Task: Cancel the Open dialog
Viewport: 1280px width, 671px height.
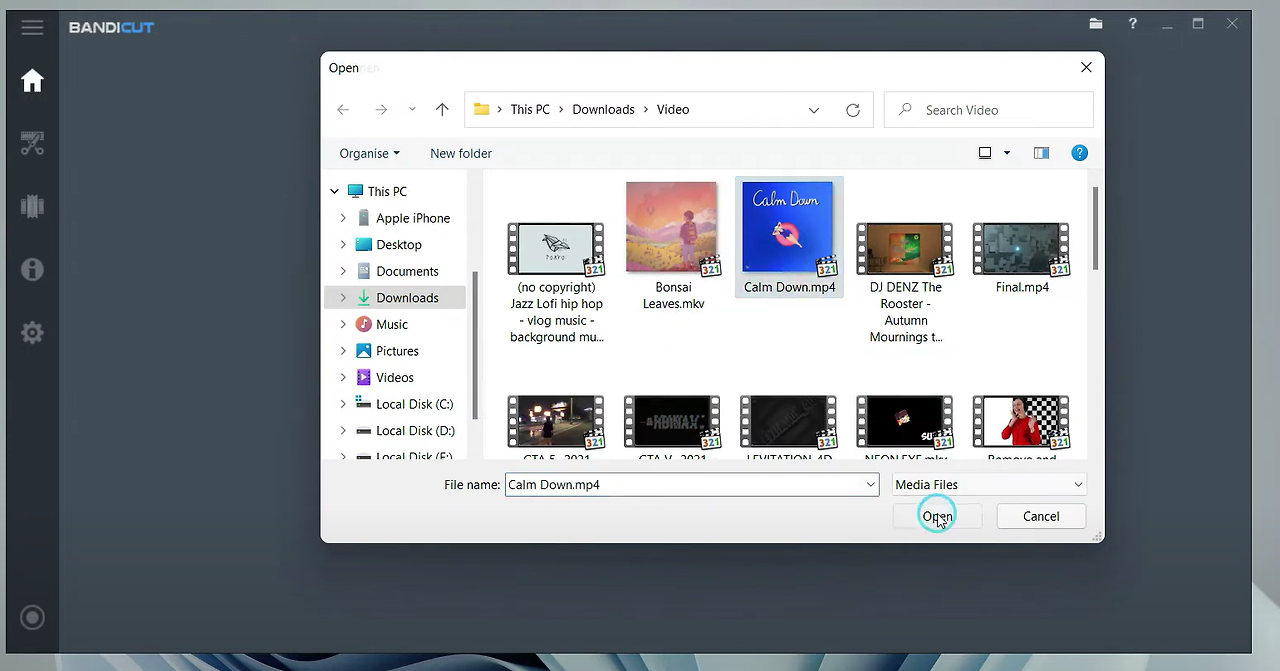Action: click(x=1040, y=516)
